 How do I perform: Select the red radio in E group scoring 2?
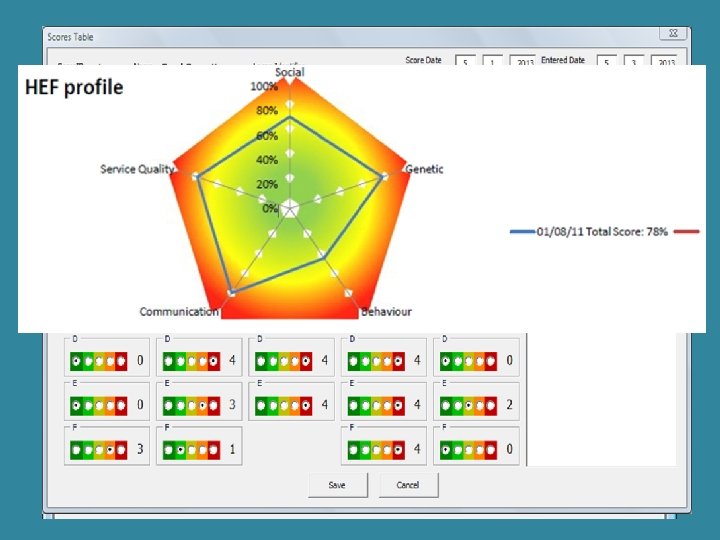[x=490, y=405]
